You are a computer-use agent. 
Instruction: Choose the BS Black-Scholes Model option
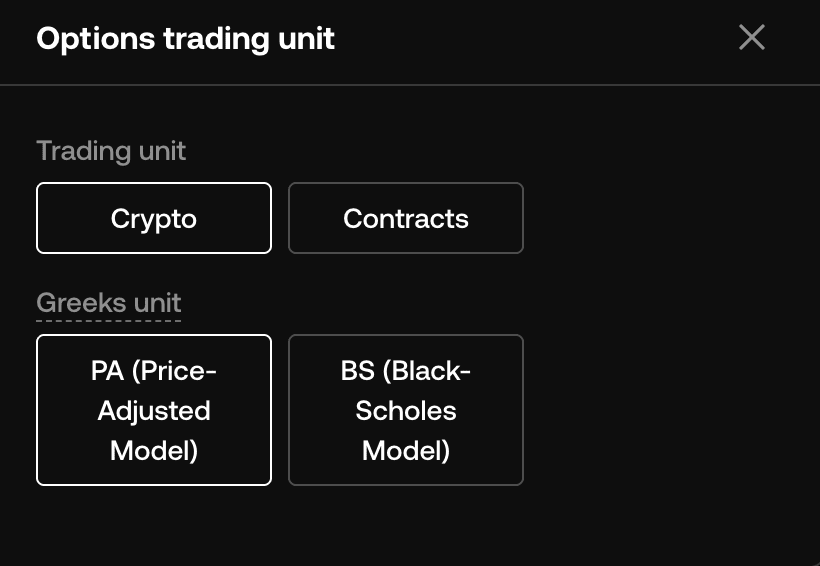(x=405, y=410)
